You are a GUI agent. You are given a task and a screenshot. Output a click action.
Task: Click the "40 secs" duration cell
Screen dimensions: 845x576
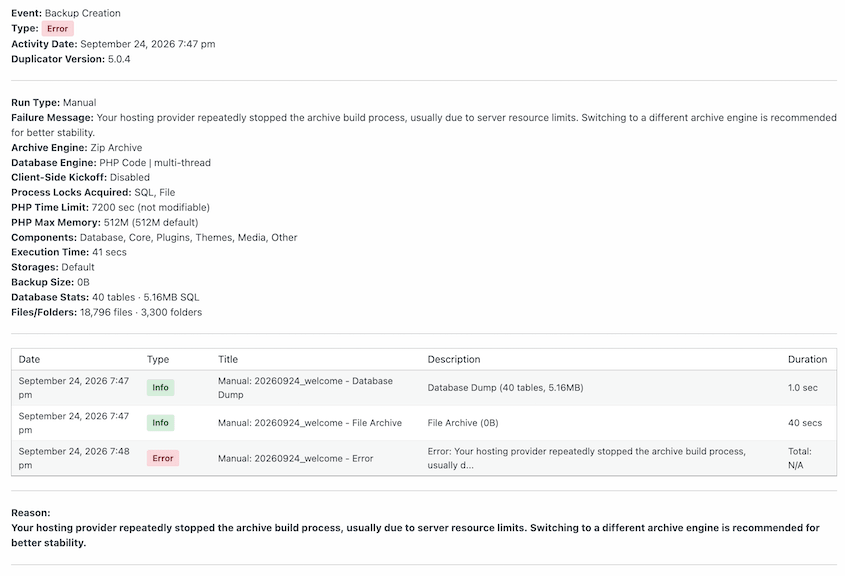coord(805,423)
